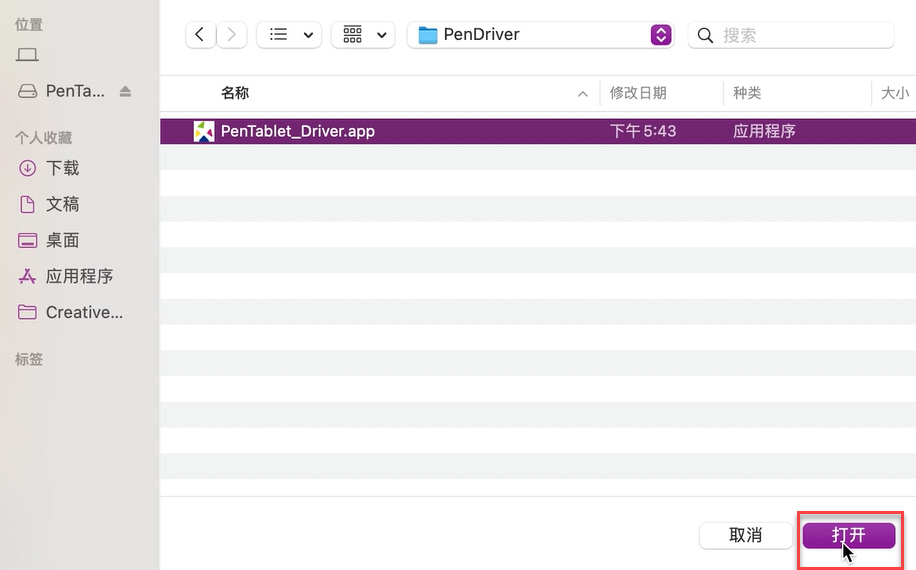Confirm with the 打开 button

click(849, 535)
